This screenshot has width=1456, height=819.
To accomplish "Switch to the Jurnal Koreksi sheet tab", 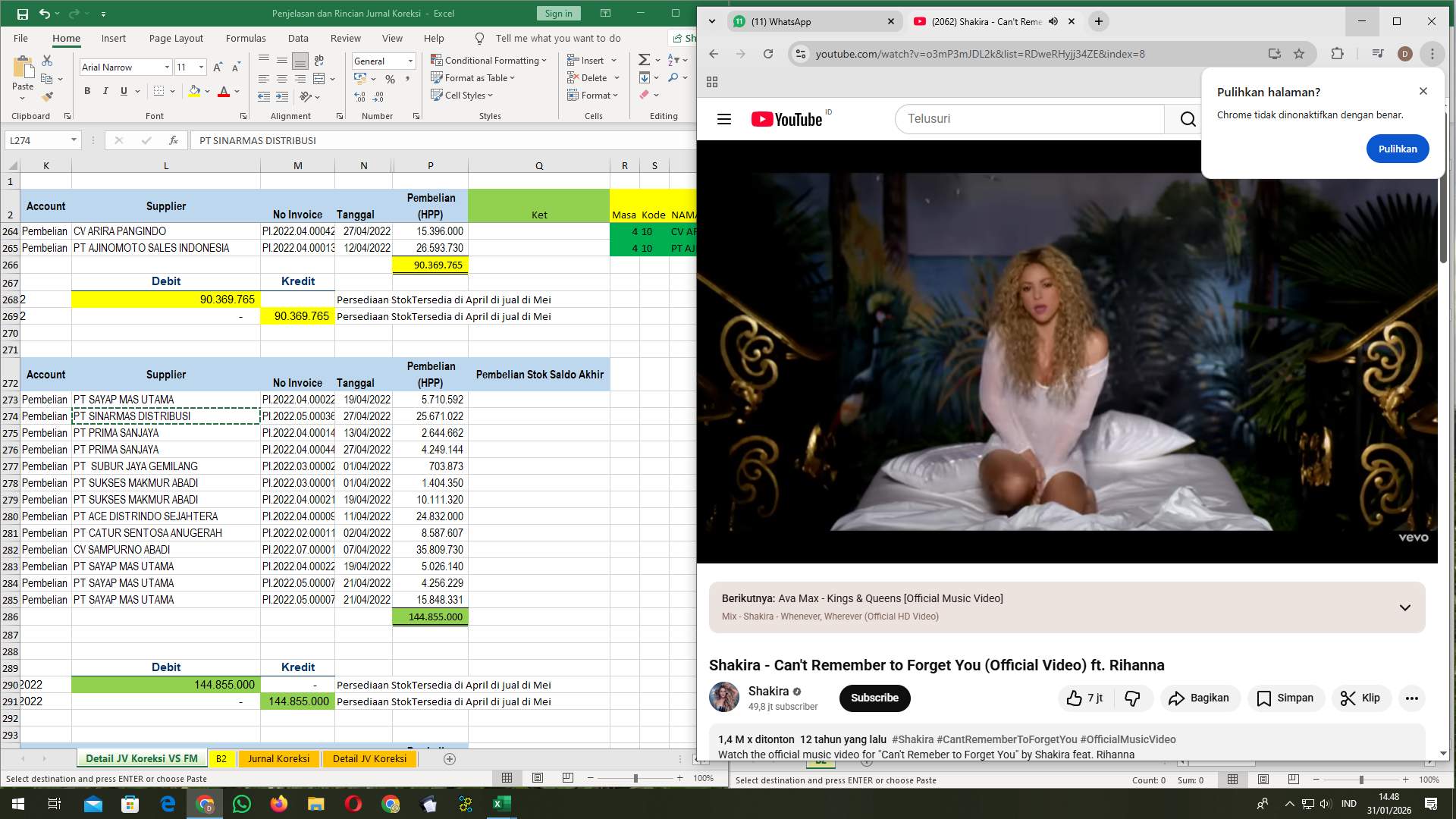I will point(278,758).
